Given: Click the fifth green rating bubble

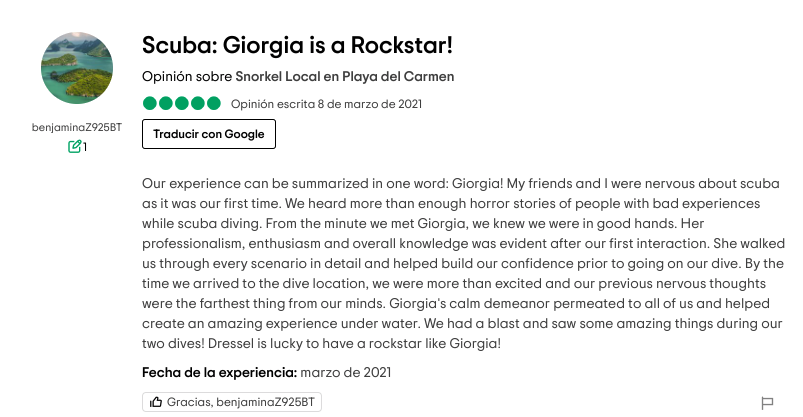Looking at the screenshot, I should (214, 103).
